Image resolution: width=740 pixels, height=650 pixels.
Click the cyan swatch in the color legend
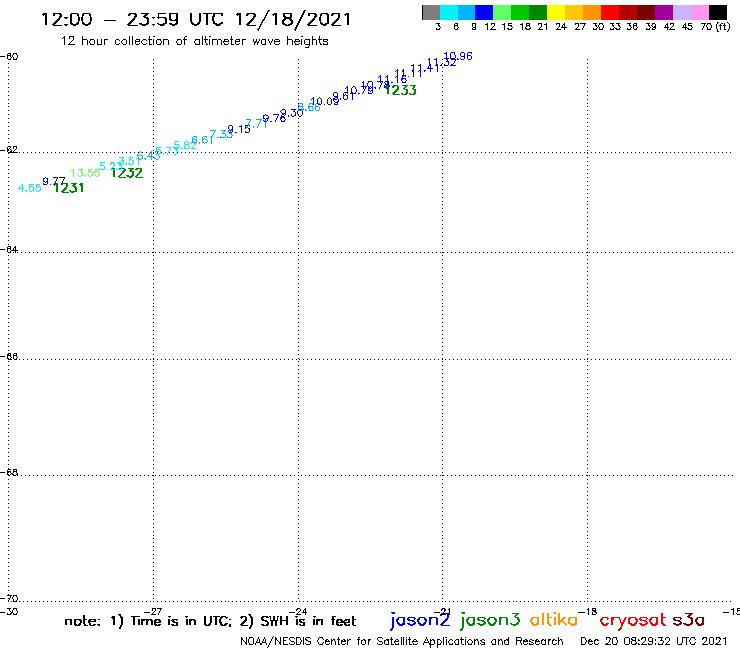point(449,12)
